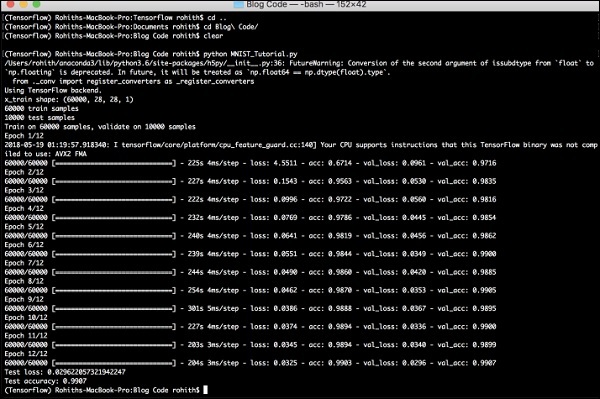
Task: Click the 'Epoch 7/12' label
Action: (x=24, y=263)
